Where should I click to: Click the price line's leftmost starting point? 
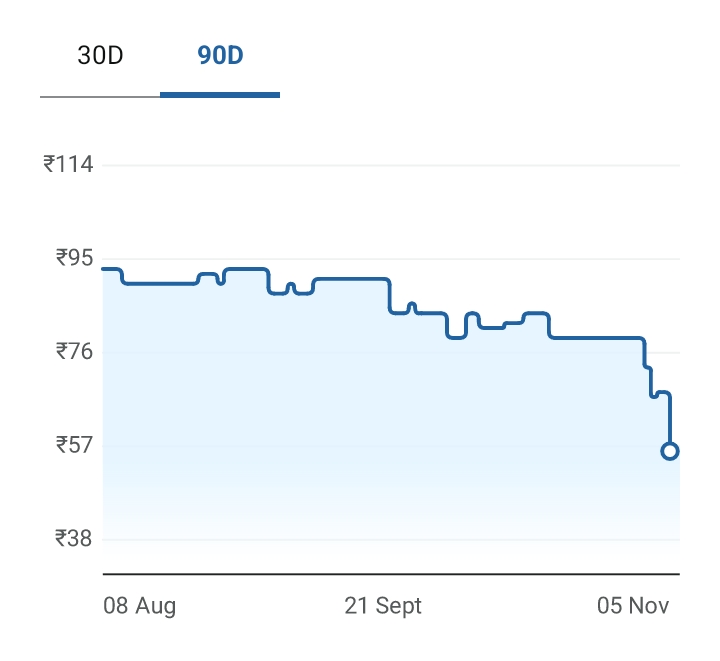pos(105,269)
